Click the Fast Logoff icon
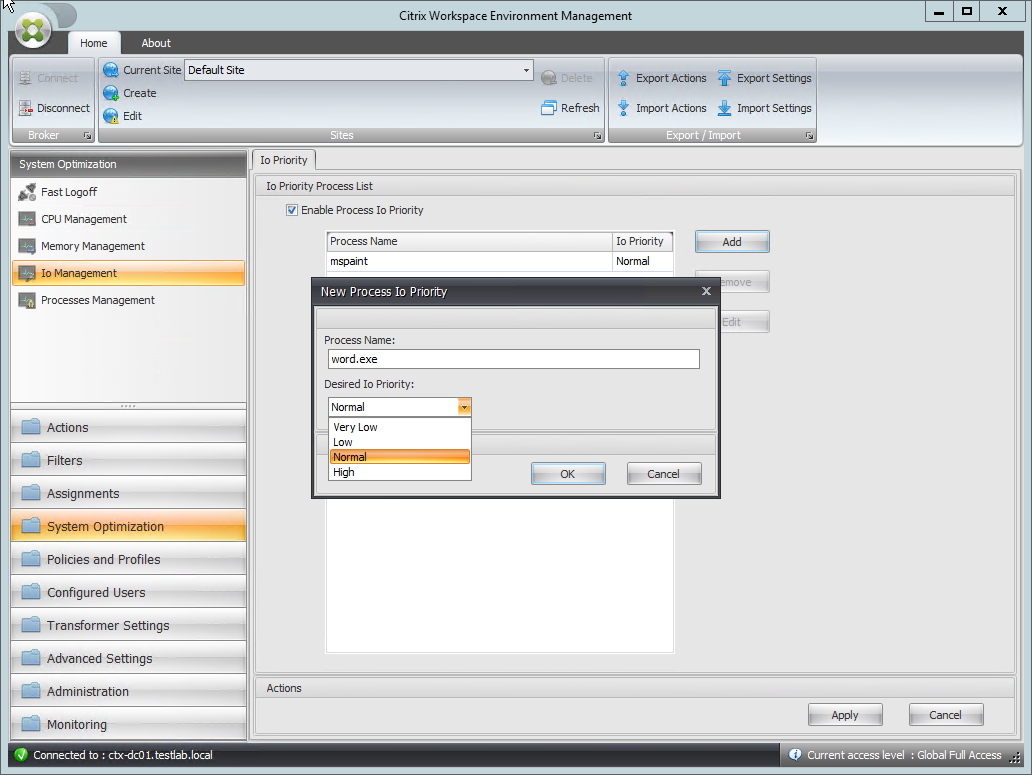Image resolution: width=1032 pixels, height=775 pixels. coord(27,192)
